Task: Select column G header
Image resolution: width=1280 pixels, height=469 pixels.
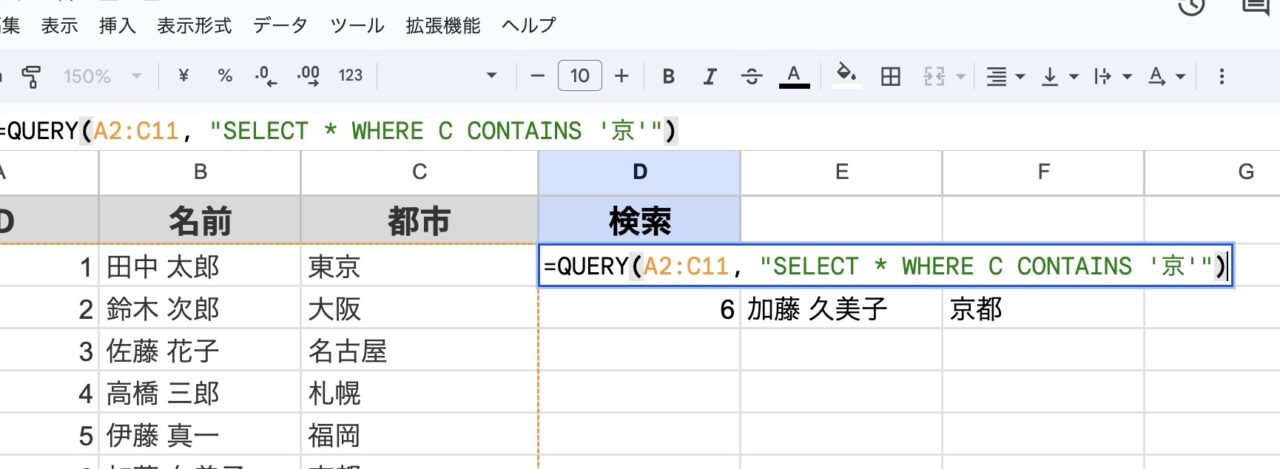Action: 1245,172
